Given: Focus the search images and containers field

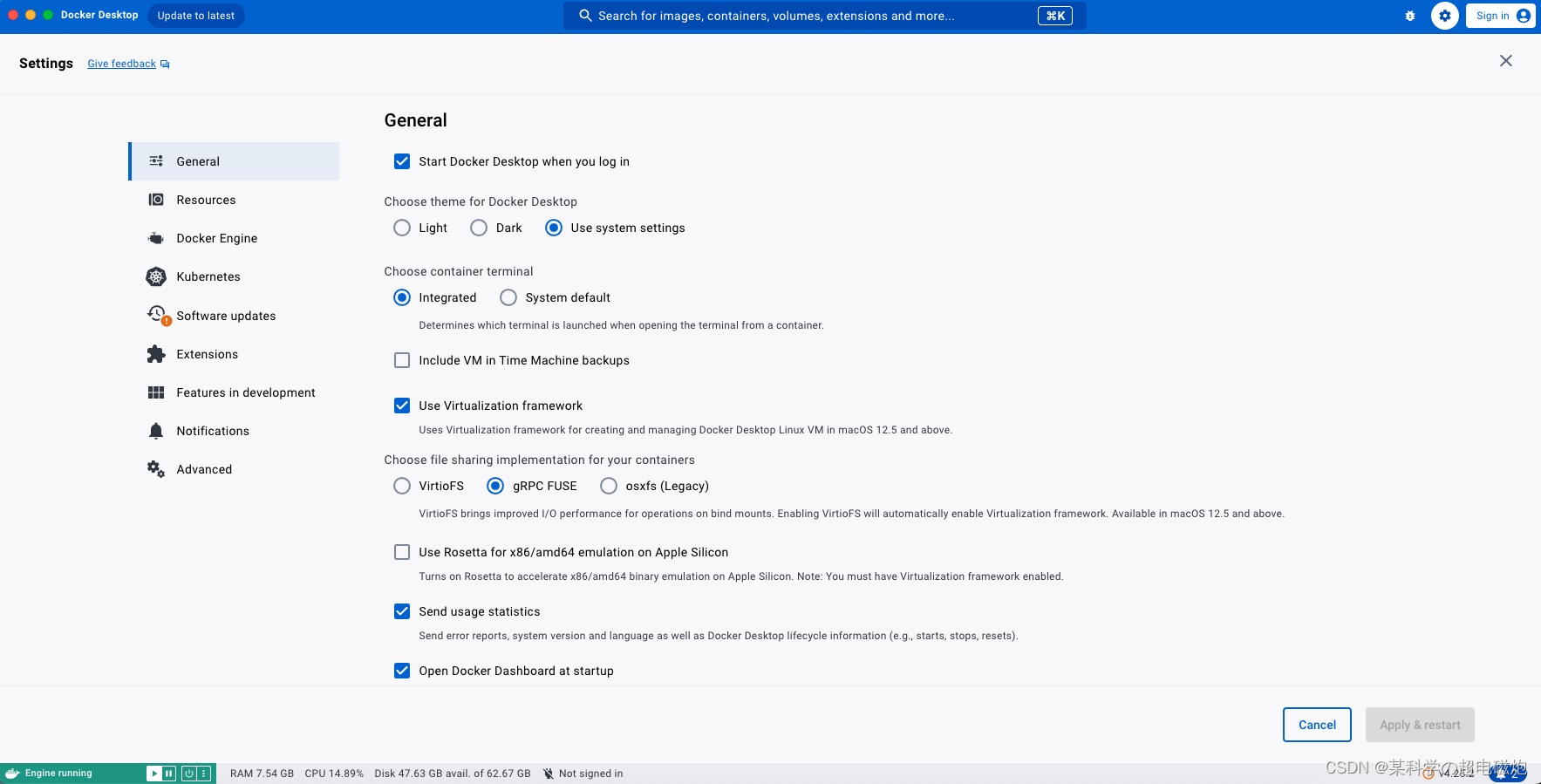Looking at the screenshot, I should [824, 16].
